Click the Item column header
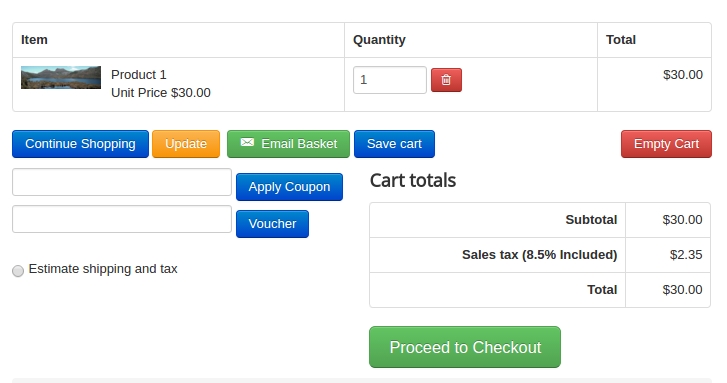 34,40
